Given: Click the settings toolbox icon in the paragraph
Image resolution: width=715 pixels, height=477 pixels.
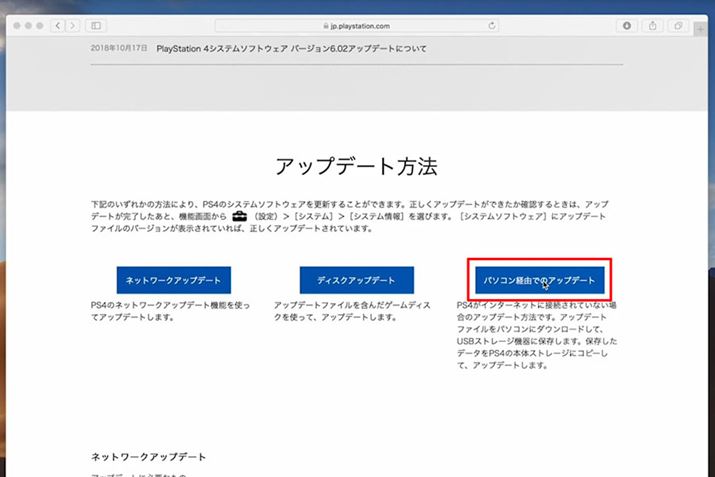Looking at the screenshot, I should (x=238, y=215).
